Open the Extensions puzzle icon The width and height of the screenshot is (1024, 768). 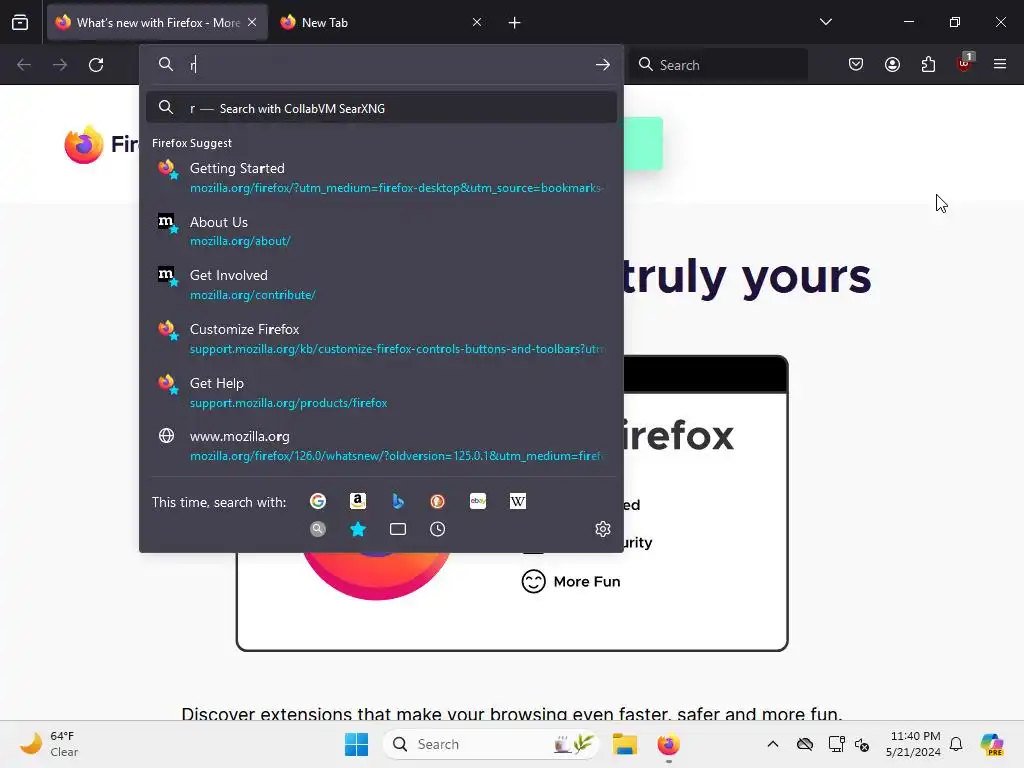928,65
